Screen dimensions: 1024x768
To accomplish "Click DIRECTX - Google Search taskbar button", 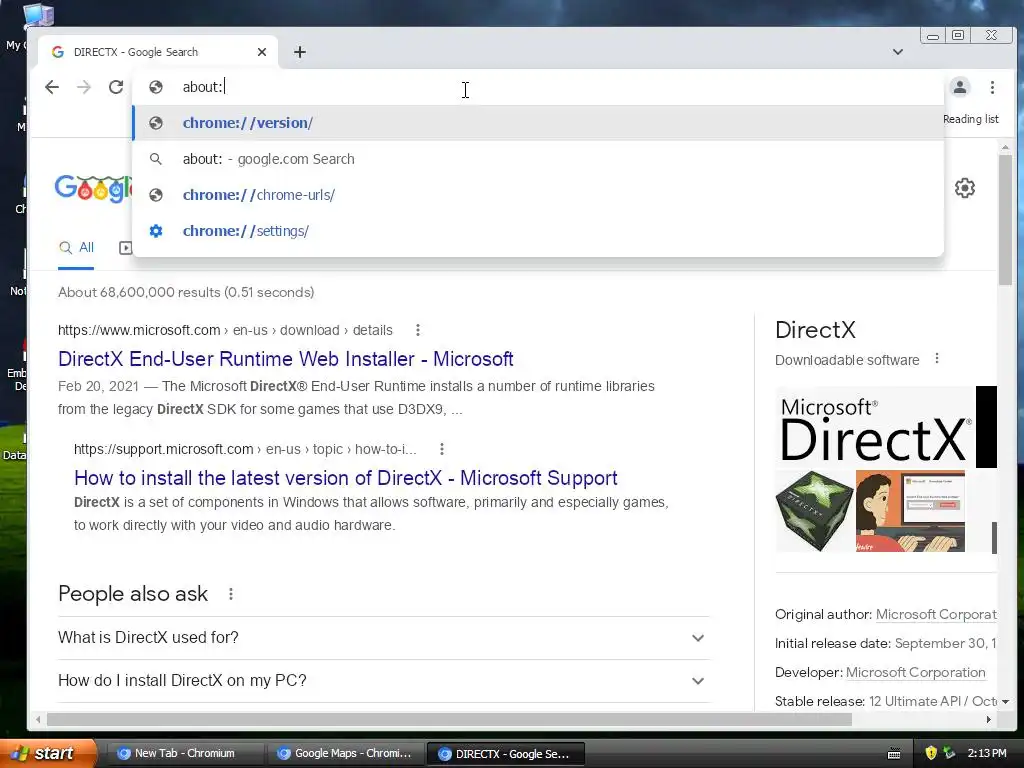I will pos(505,754).
